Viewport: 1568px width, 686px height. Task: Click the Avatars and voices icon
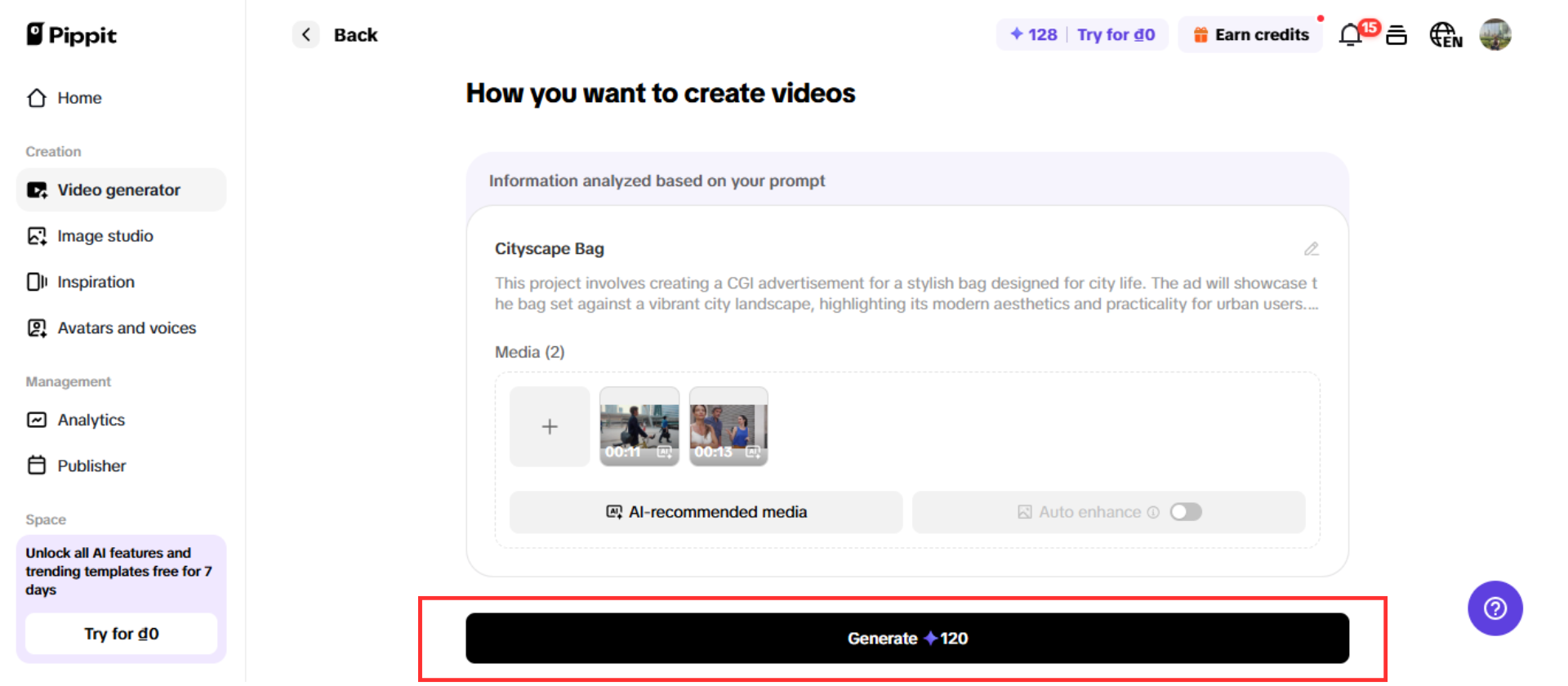(37, 328)
